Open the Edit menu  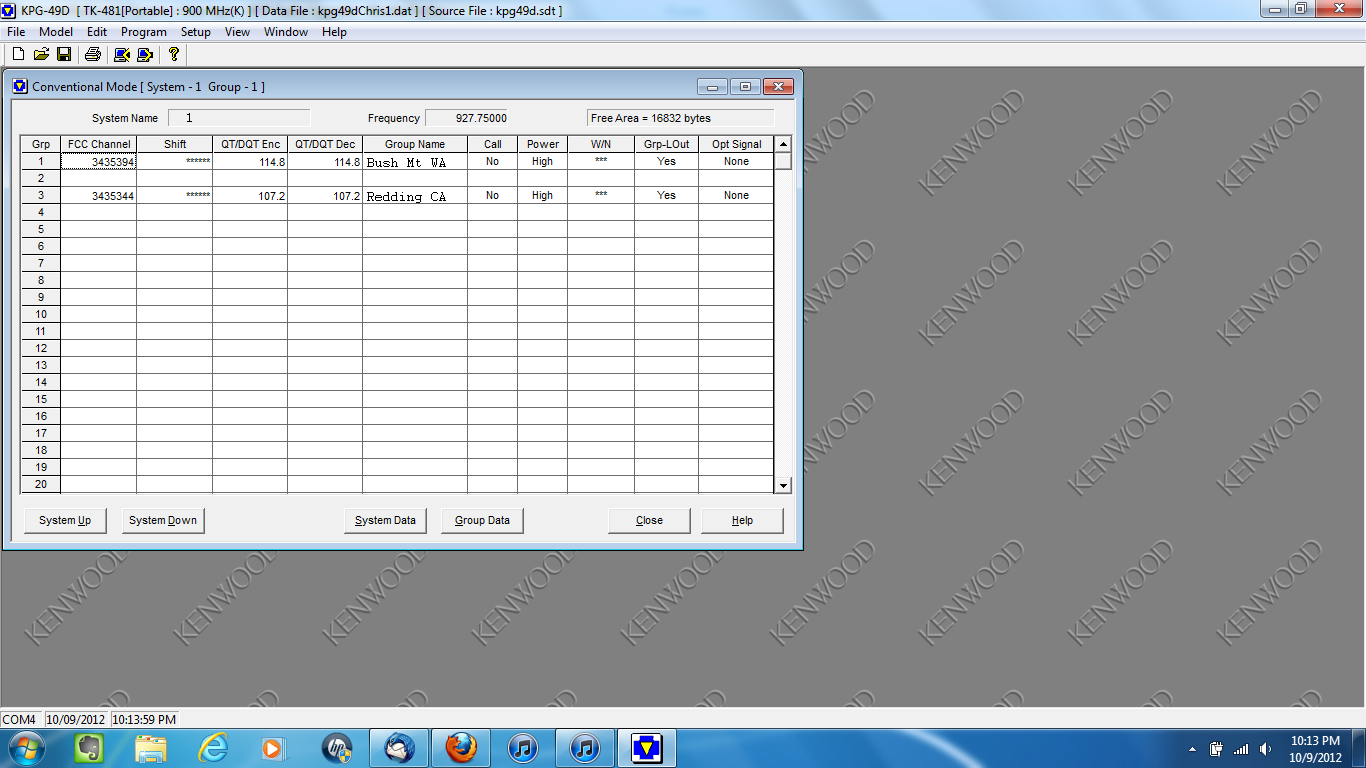97,32
